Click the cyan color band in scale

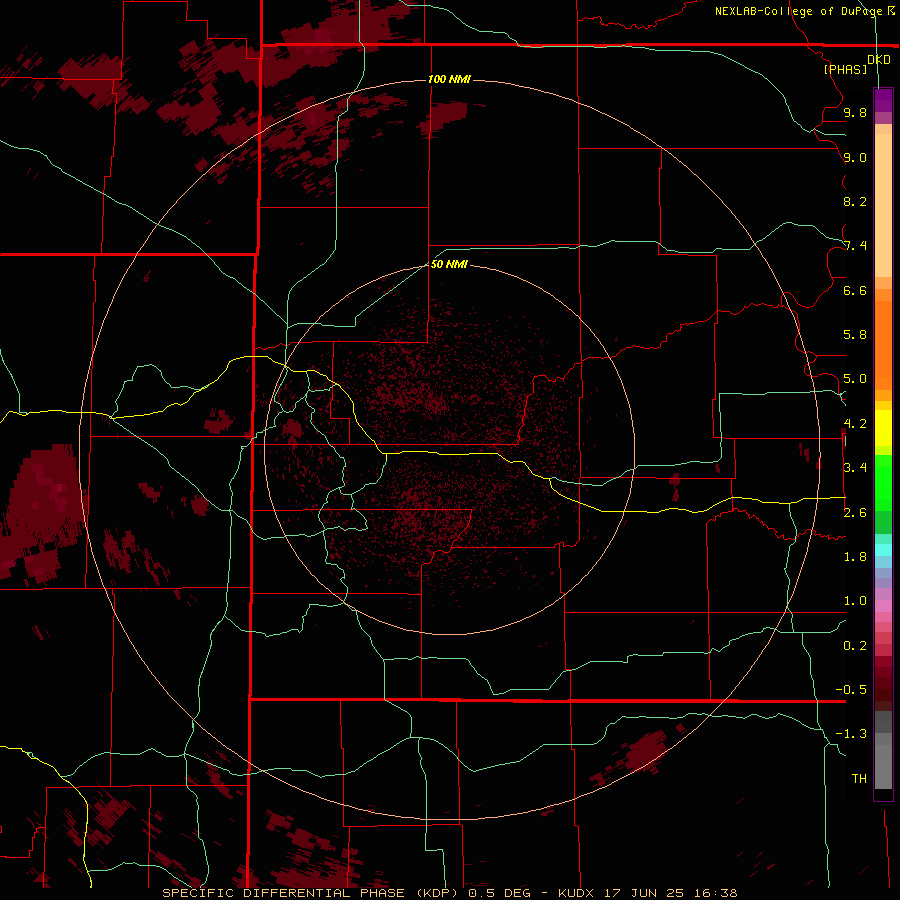coord(883,550)
